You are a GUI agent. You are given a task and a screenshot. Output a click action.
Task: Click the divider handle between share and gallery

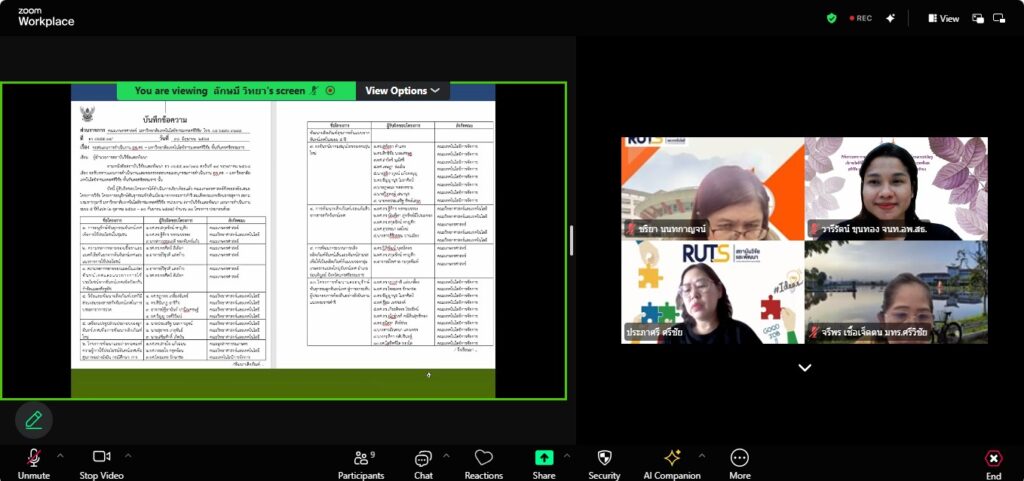pyautogui.click(x=571, y=241)
